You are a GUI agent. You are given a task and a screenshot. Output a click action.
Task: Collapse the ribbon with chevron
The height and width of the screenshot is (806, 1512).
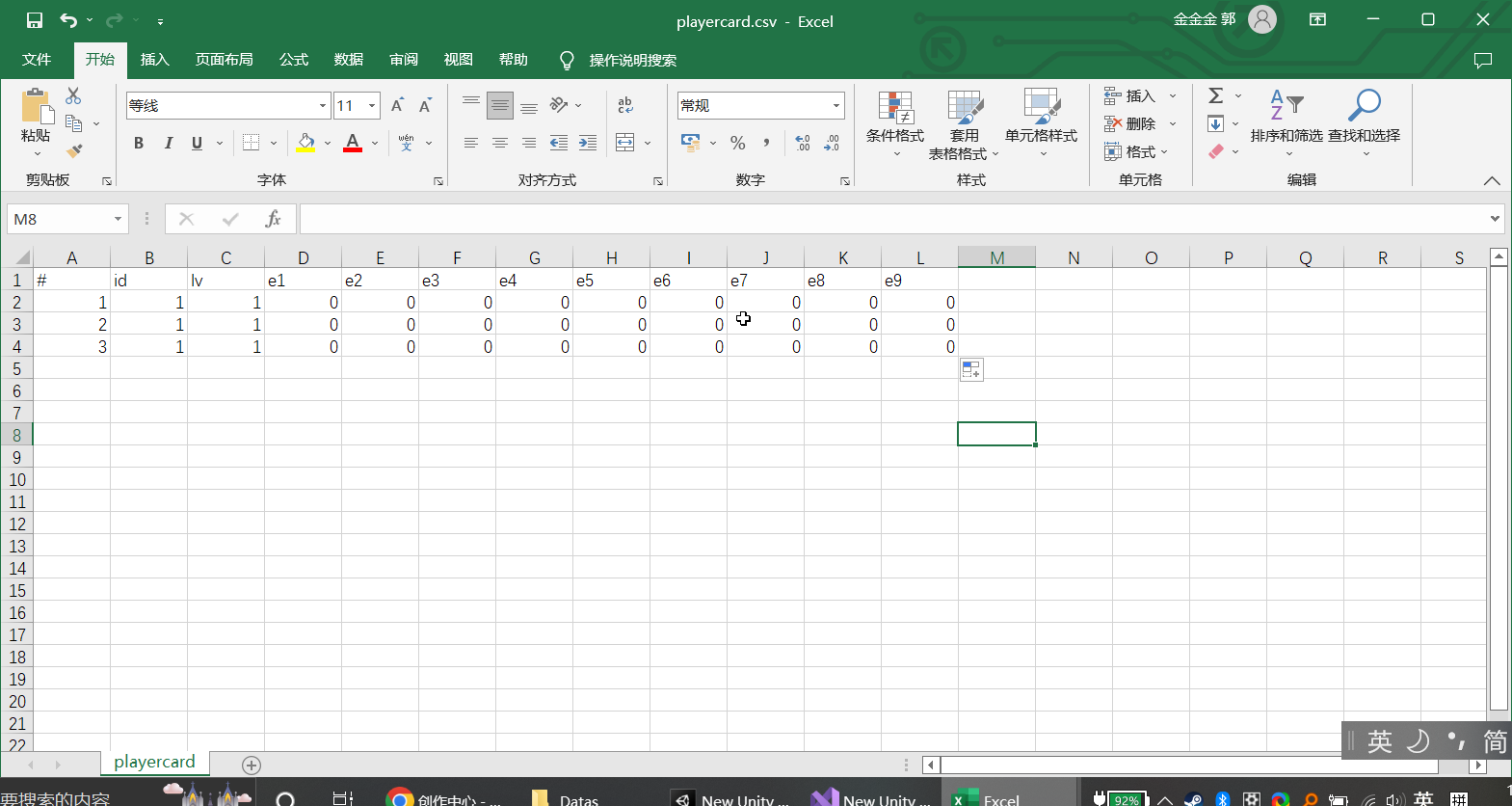coord(1492,180)
